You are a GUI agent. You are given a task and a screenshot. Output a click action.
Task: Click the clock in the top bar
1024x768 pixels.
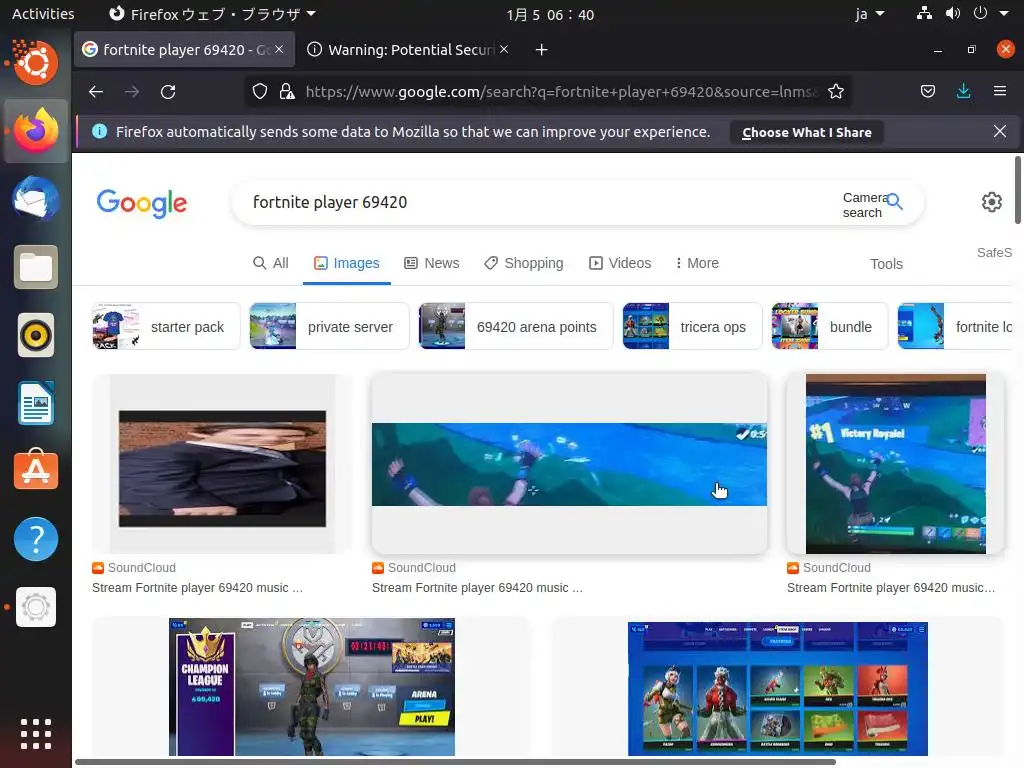[x=550, y=14]
